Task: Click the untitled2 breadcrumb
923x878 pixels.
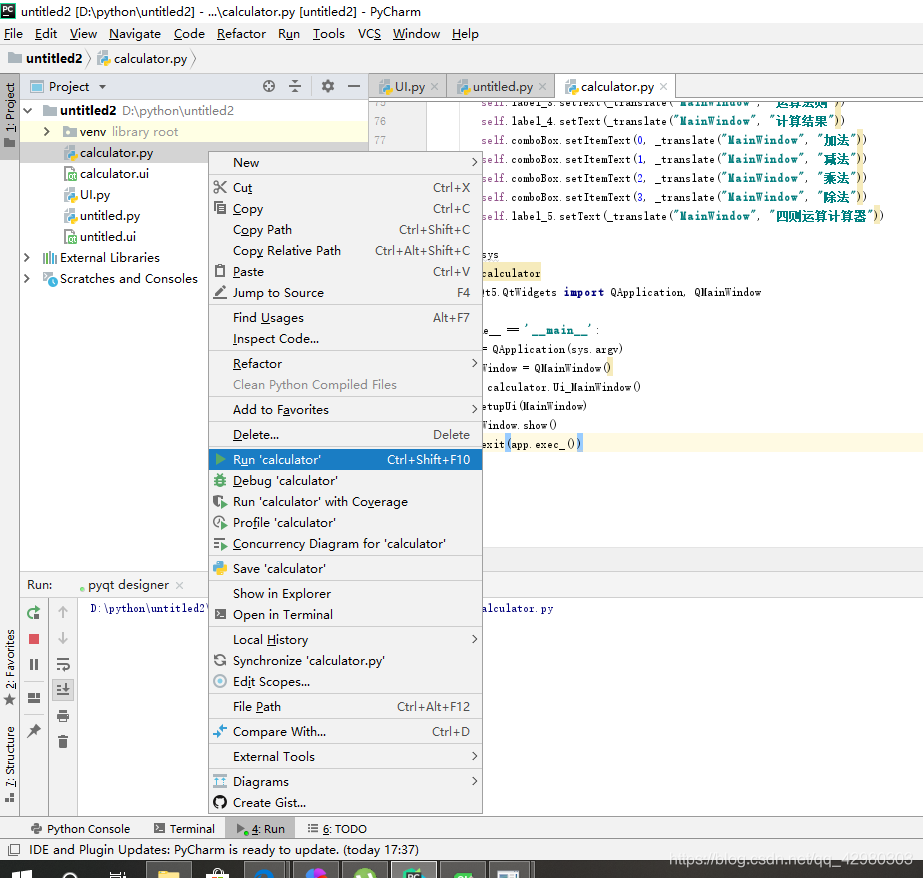Action: [x=46, y=58]
